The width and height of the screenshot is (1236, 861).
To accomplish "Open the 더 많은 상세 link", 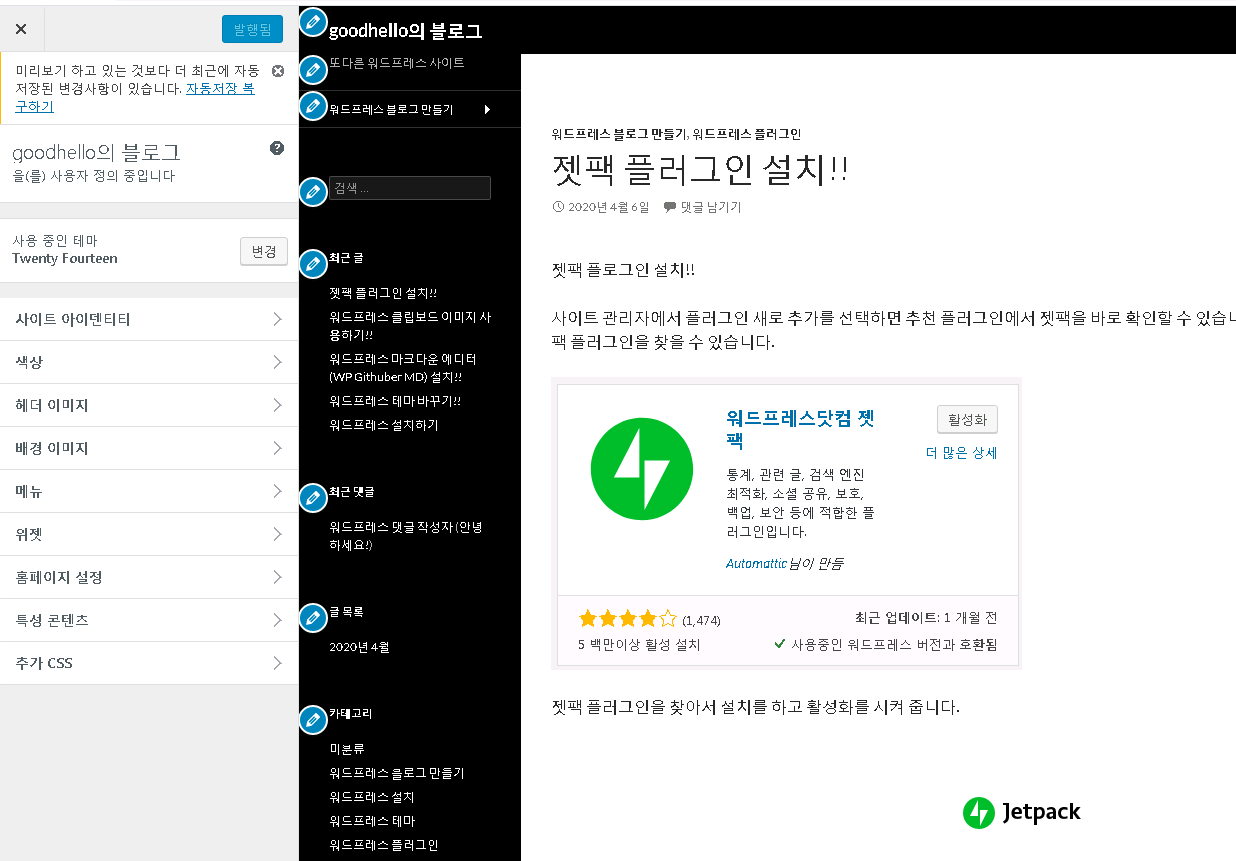I will (961, 452).
